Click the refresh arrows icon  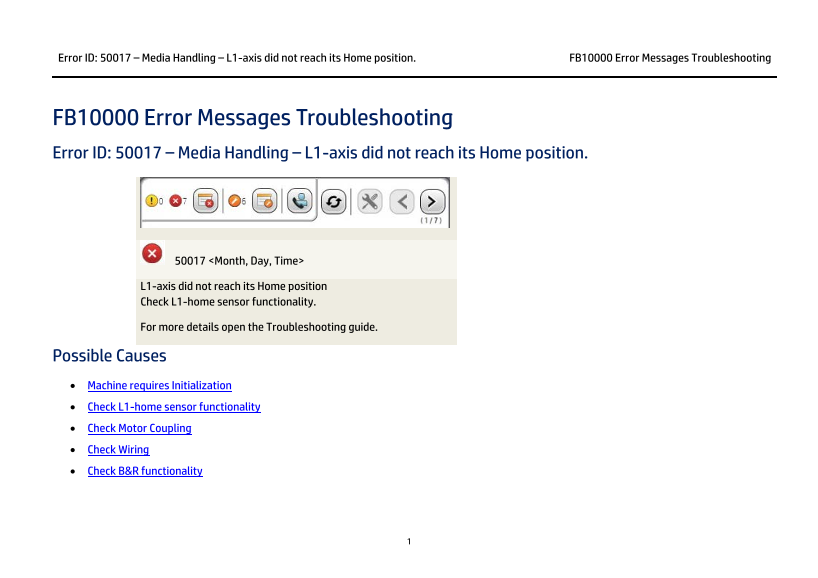coord(334,202)
